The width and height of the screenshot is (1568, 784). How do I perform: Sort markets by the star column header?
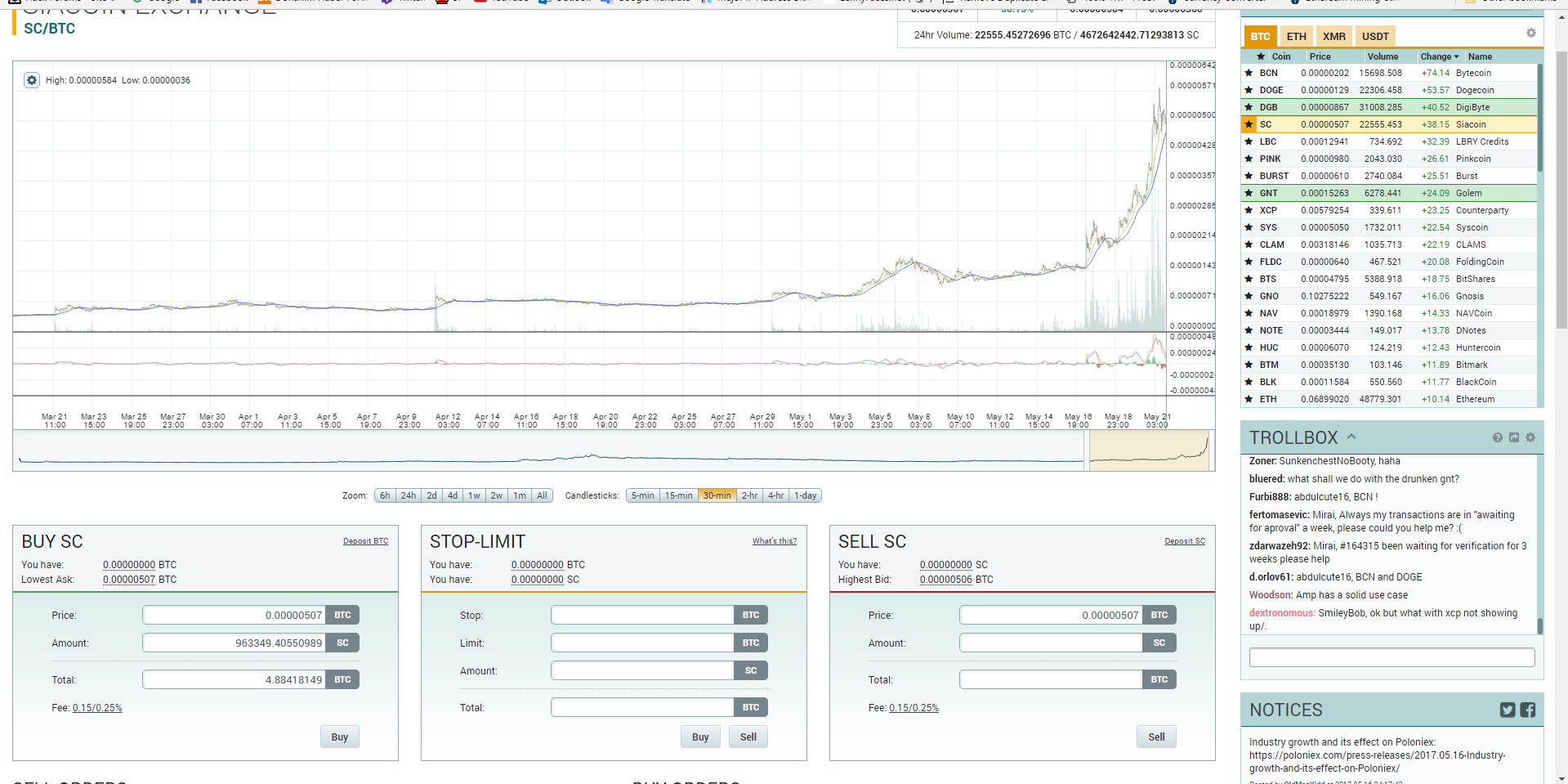[x=1261, y=56]
